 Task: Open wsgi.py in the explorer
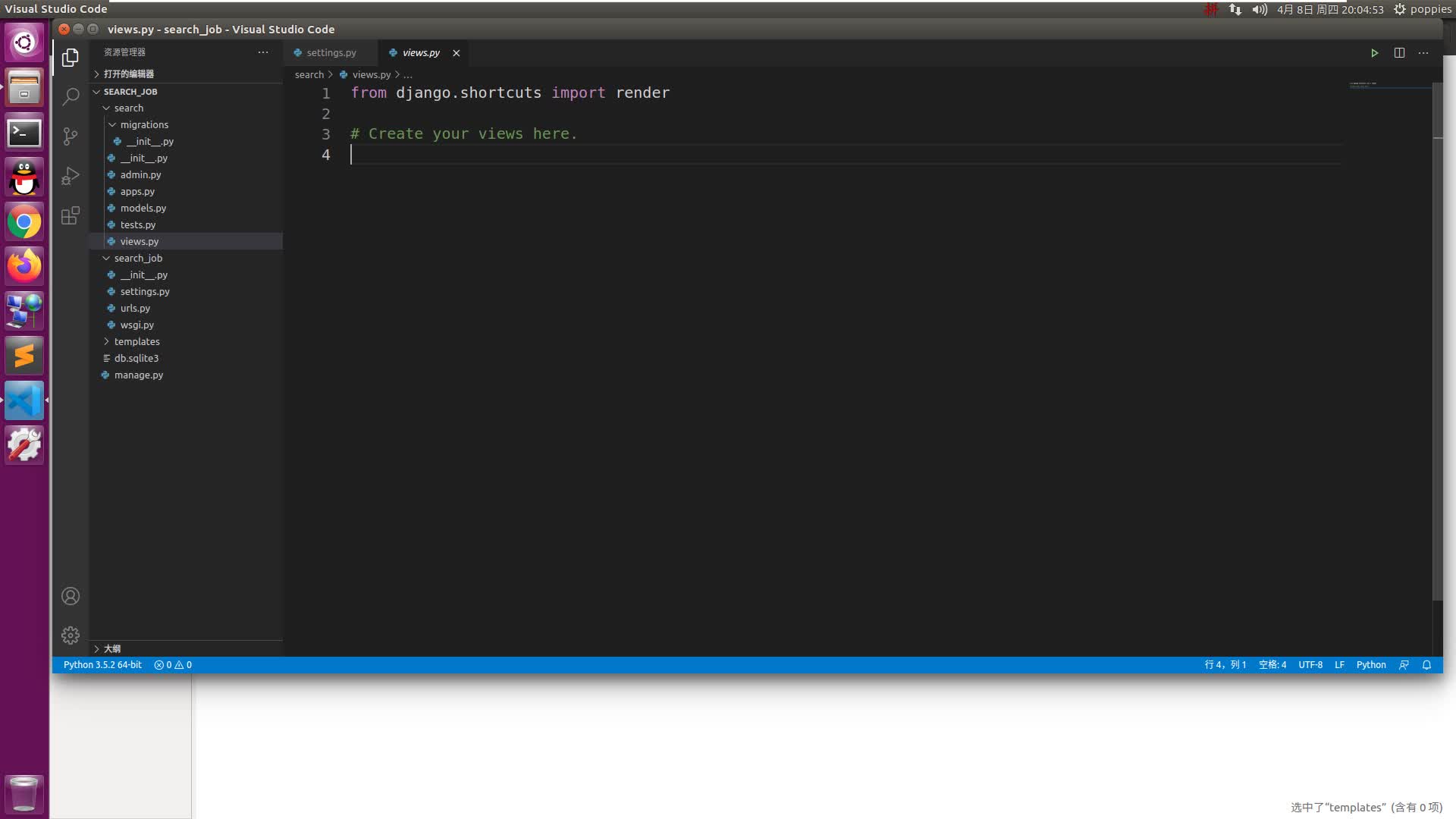click(186, 325)
